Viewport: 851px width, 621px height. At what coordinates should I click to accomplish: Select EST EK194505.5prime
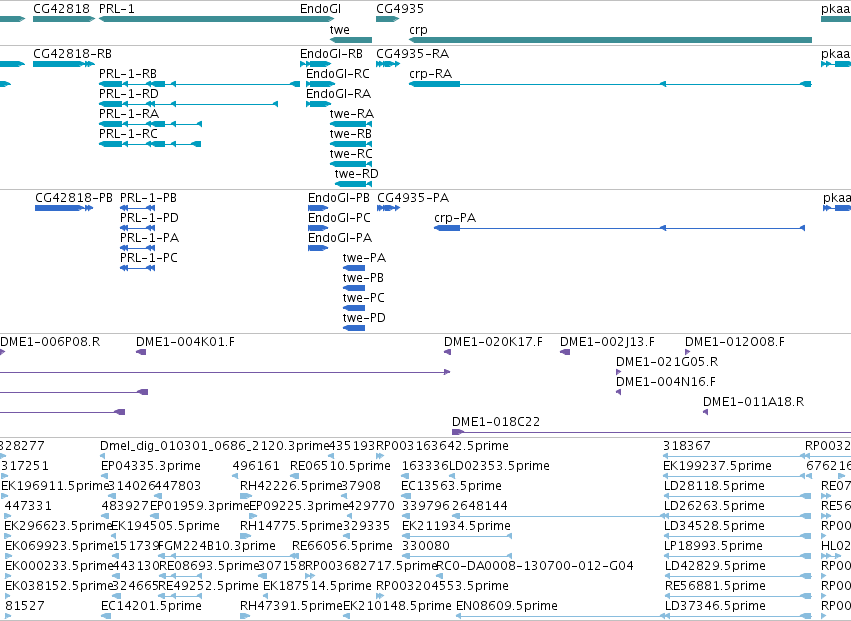pyautogui.click(x=165, y=527)
